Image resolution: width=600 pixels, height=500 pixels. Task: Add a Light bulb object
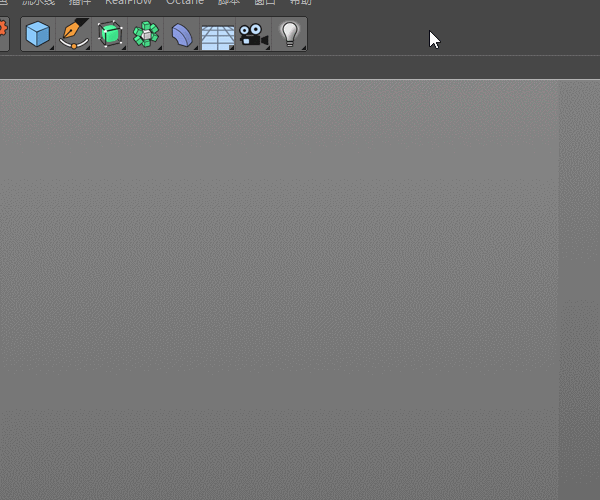290,34
